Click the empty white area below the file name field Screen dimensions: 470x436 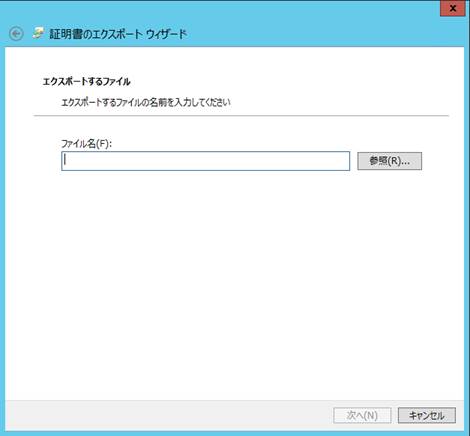(x=234, y=283)
